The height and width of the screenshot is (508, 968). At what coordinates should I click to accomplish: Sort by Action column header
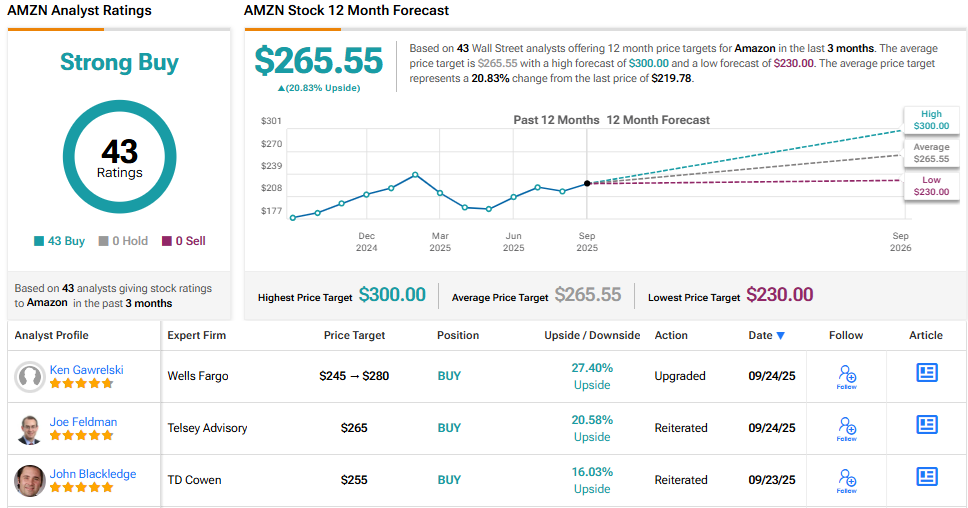point(671,335)
